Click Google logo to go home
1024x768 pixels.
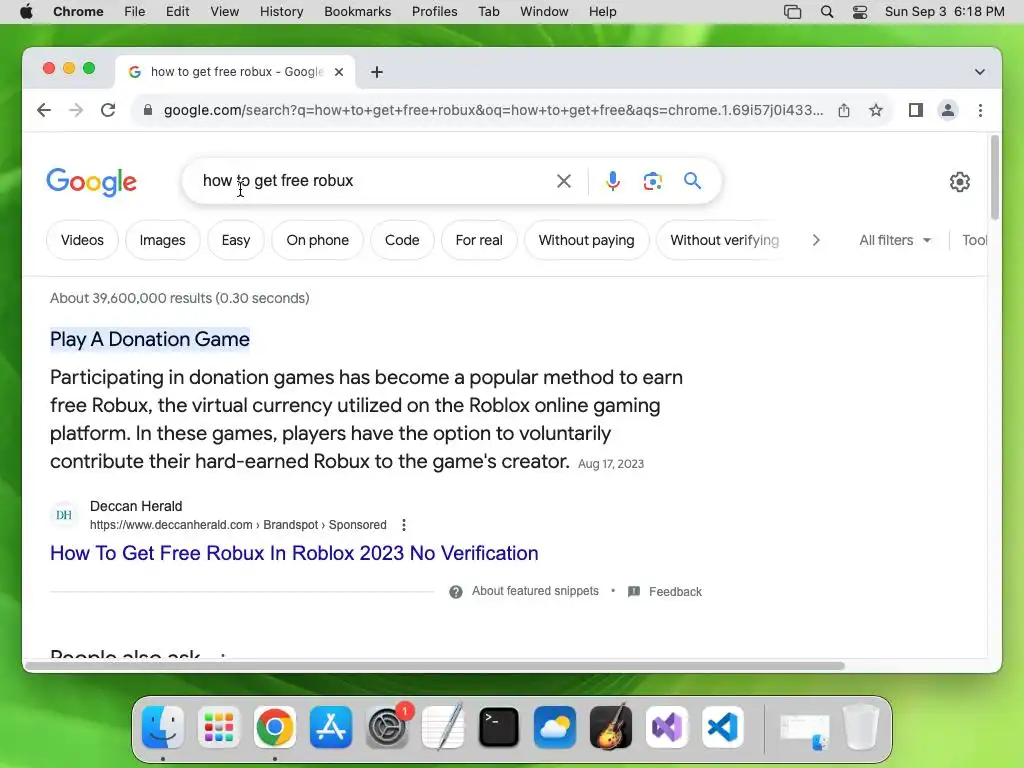click(91, 182)
